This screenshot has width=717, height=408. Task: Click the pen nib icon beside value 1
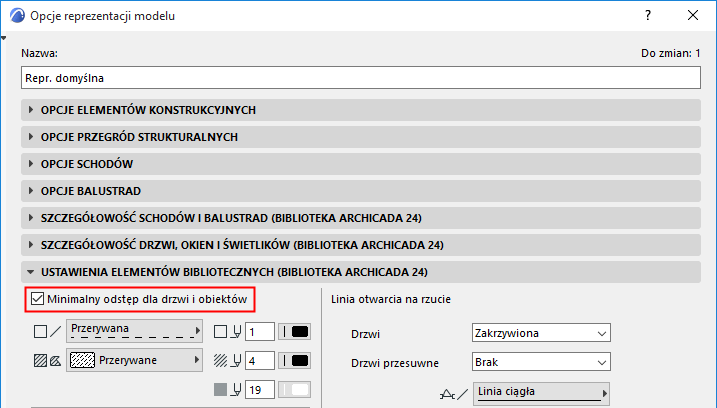pos(236,332)
